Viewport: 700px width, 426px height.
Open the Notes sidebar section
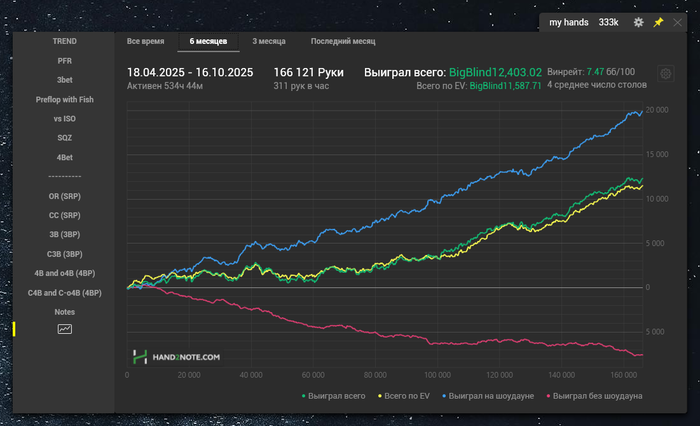(65, 312)
